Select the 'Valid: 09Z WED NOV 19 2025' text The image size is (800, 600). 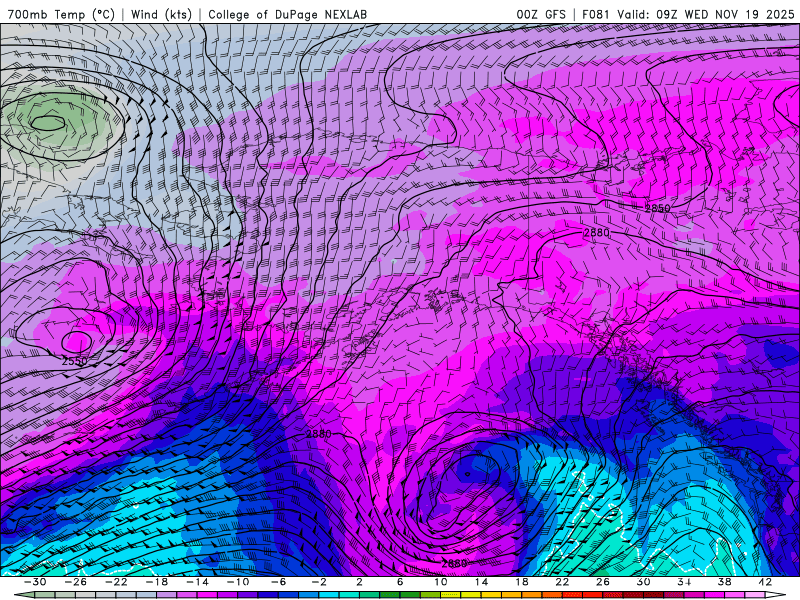click(x=706, y=14)
